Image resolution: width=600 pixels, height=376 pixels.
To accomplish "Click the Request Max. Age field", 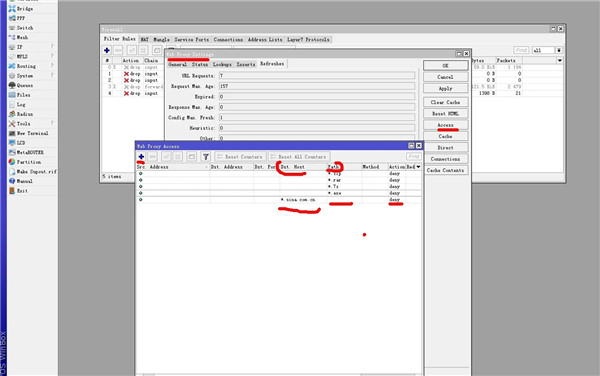I will click(317, 86).
